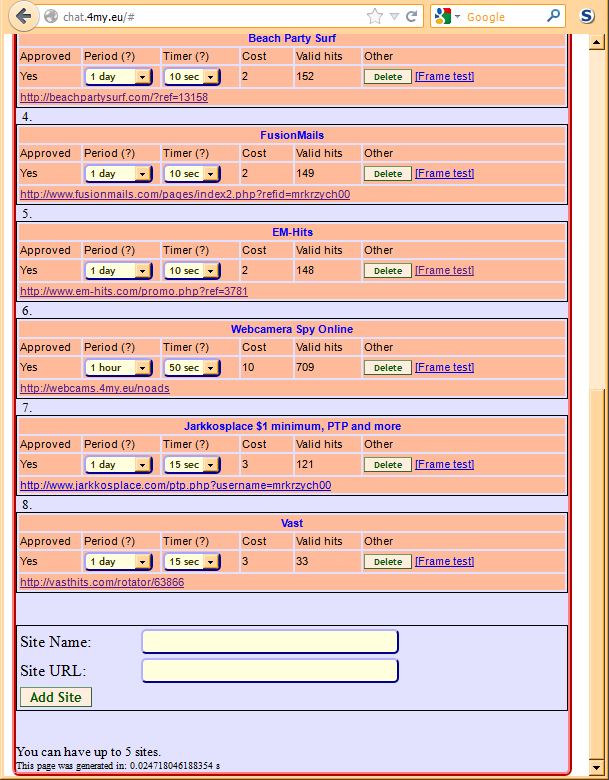Click the scrollbar down arrow
Screen dimensions: 609x780
pos(597,766)
